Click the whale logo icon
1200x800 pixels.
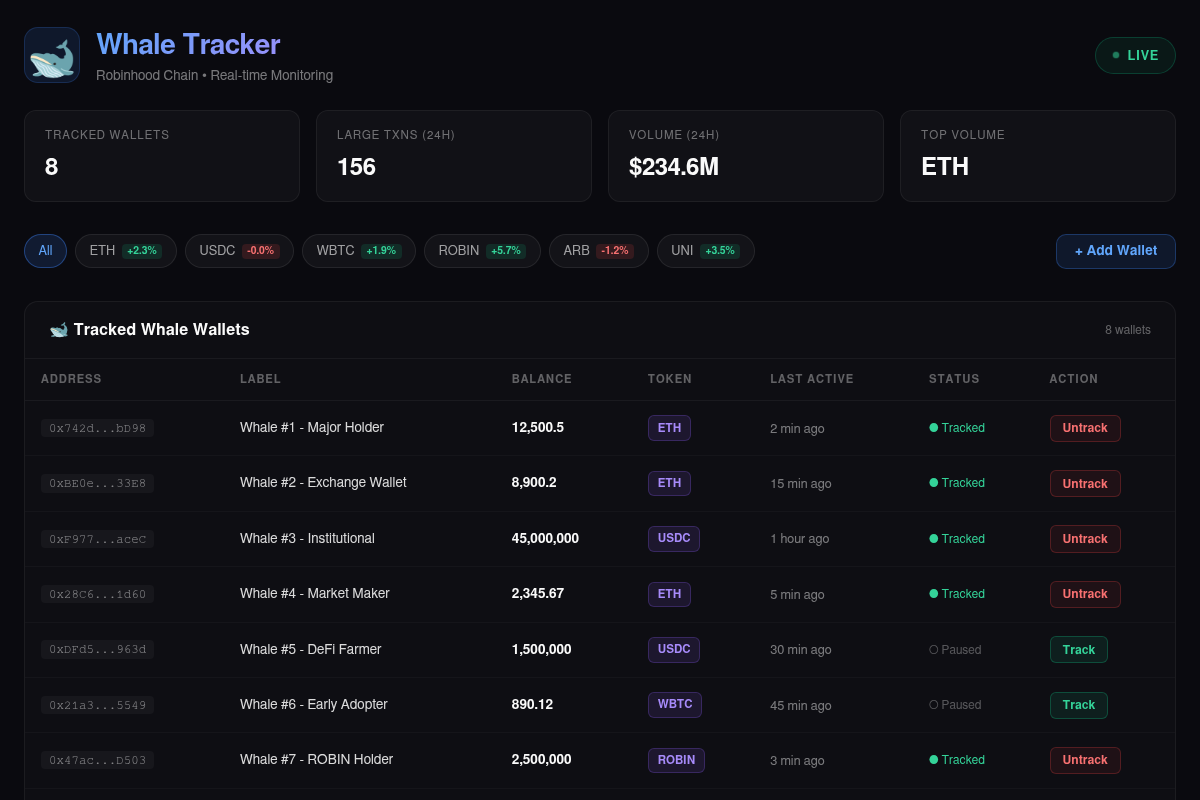click(52, 55)
